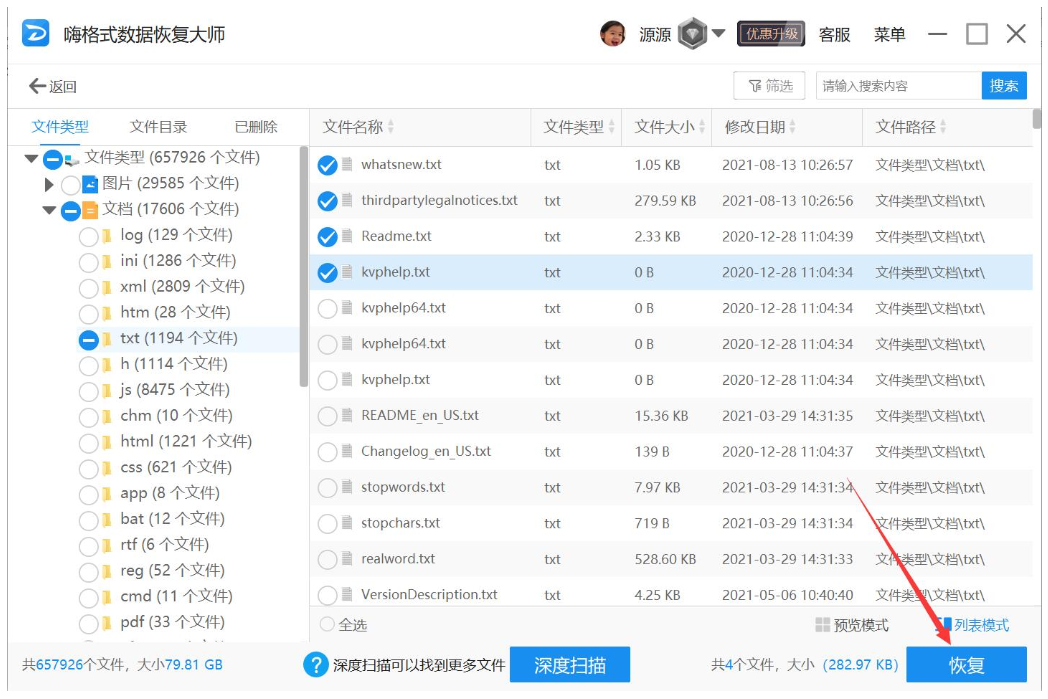Uncheck the whatsnew.txt file checkbox
Image resolution: width=1048 pixels, height=699 pixels.
click(327, 165)
